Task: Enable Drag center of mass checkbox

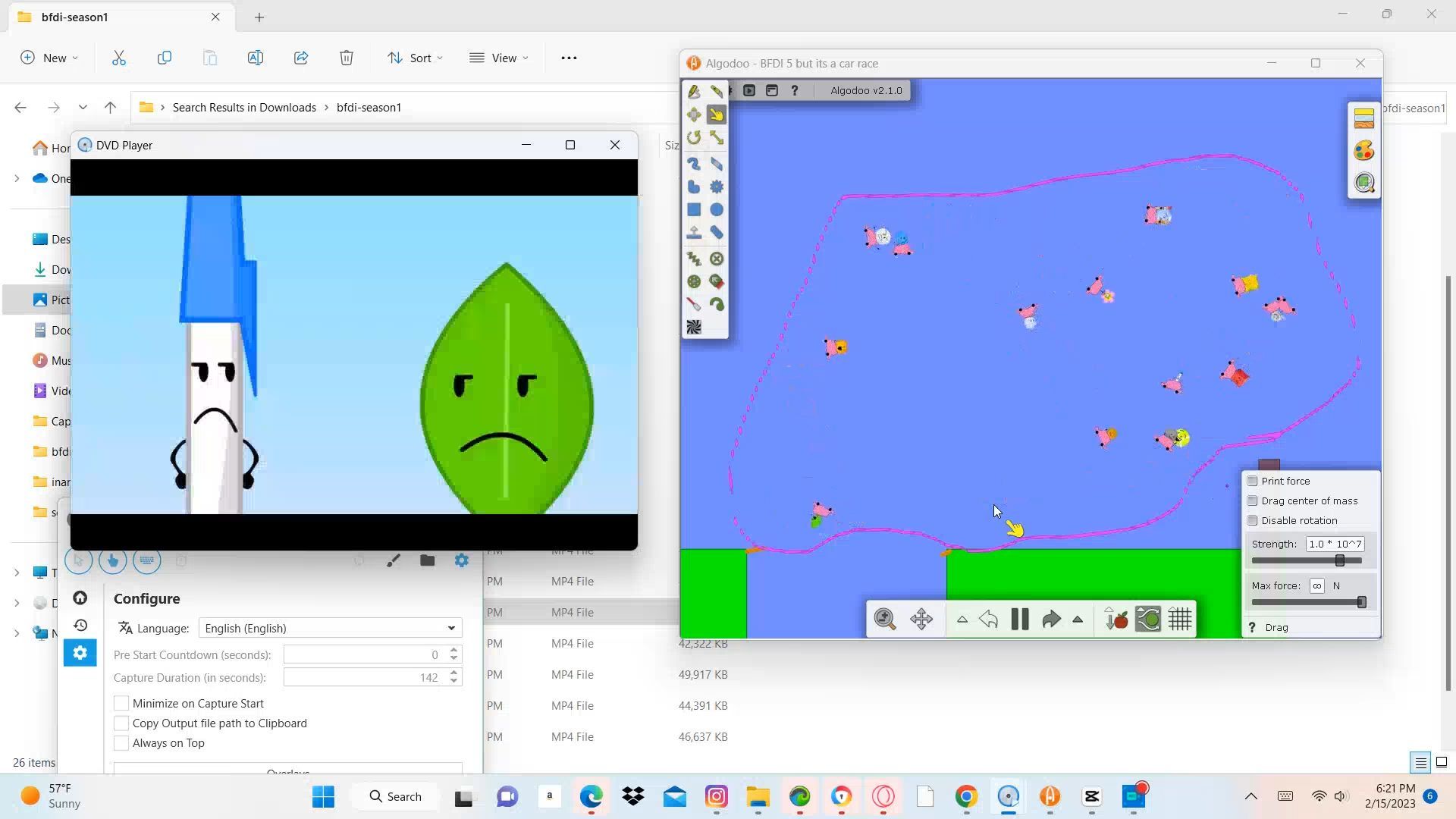Action: (1253, 500)
